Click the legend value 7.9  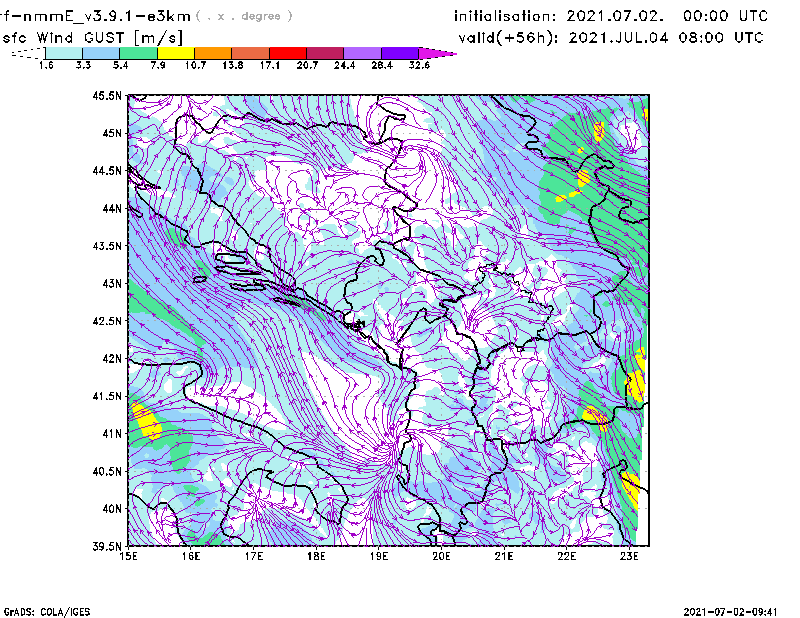158,65
